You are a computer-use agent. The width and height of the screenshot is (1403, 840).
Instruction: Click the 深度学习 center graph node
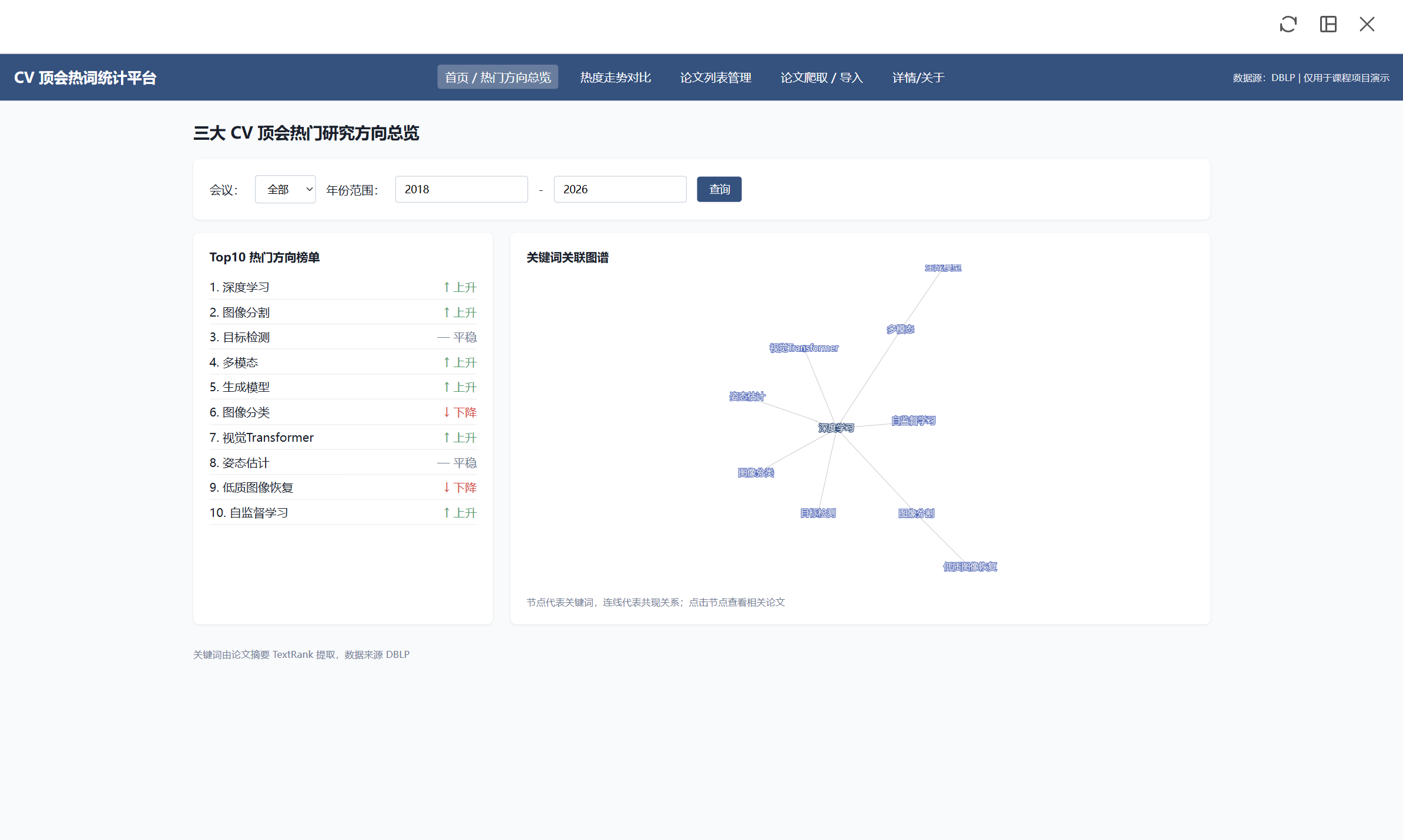tap(836, 428)
